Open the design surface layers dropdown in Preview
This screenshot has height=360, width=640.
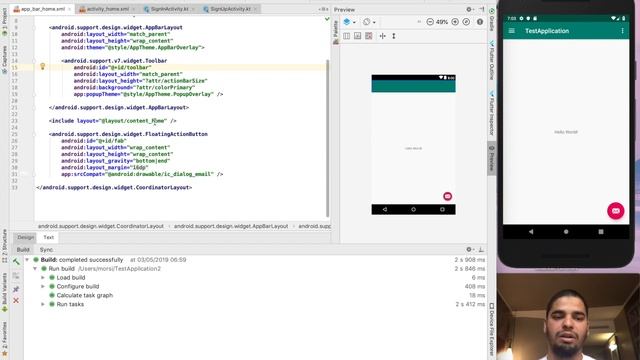point(349,22)
